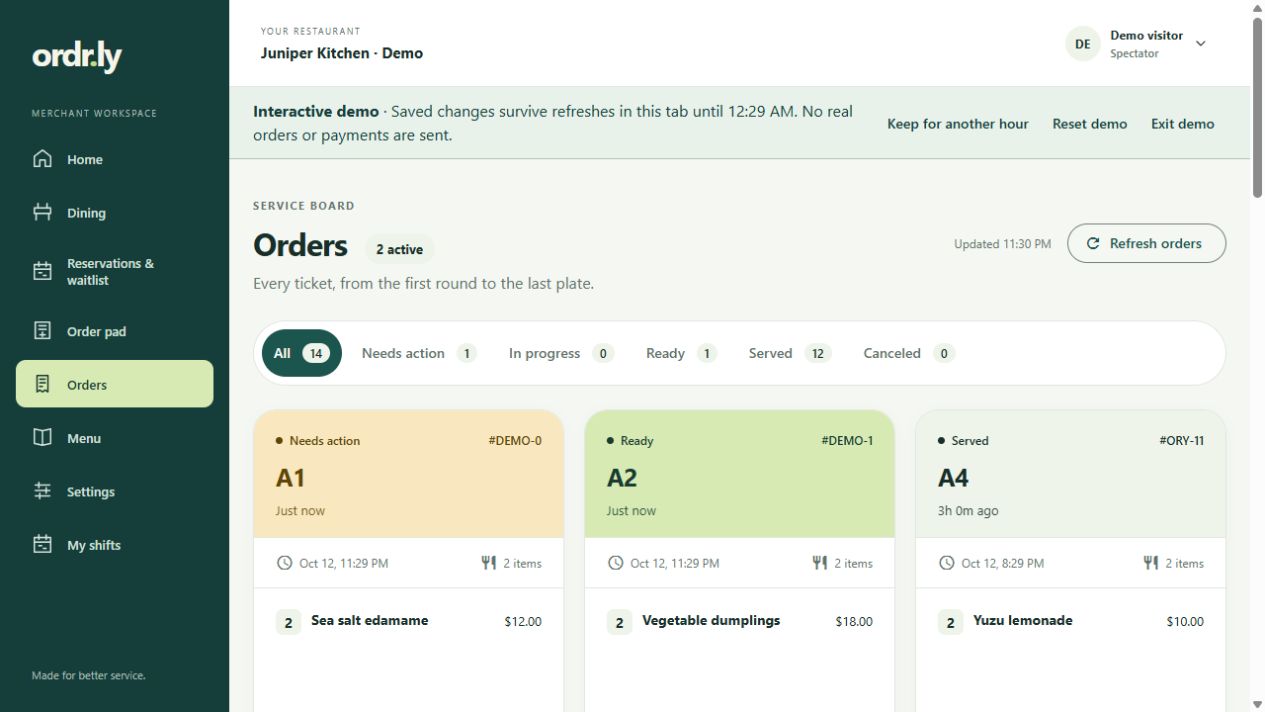The width and height of the screenshot is (1265, 712).
Task: Click the Settings sliders icon
Action: pyautogui.click(x=42, y=491)
